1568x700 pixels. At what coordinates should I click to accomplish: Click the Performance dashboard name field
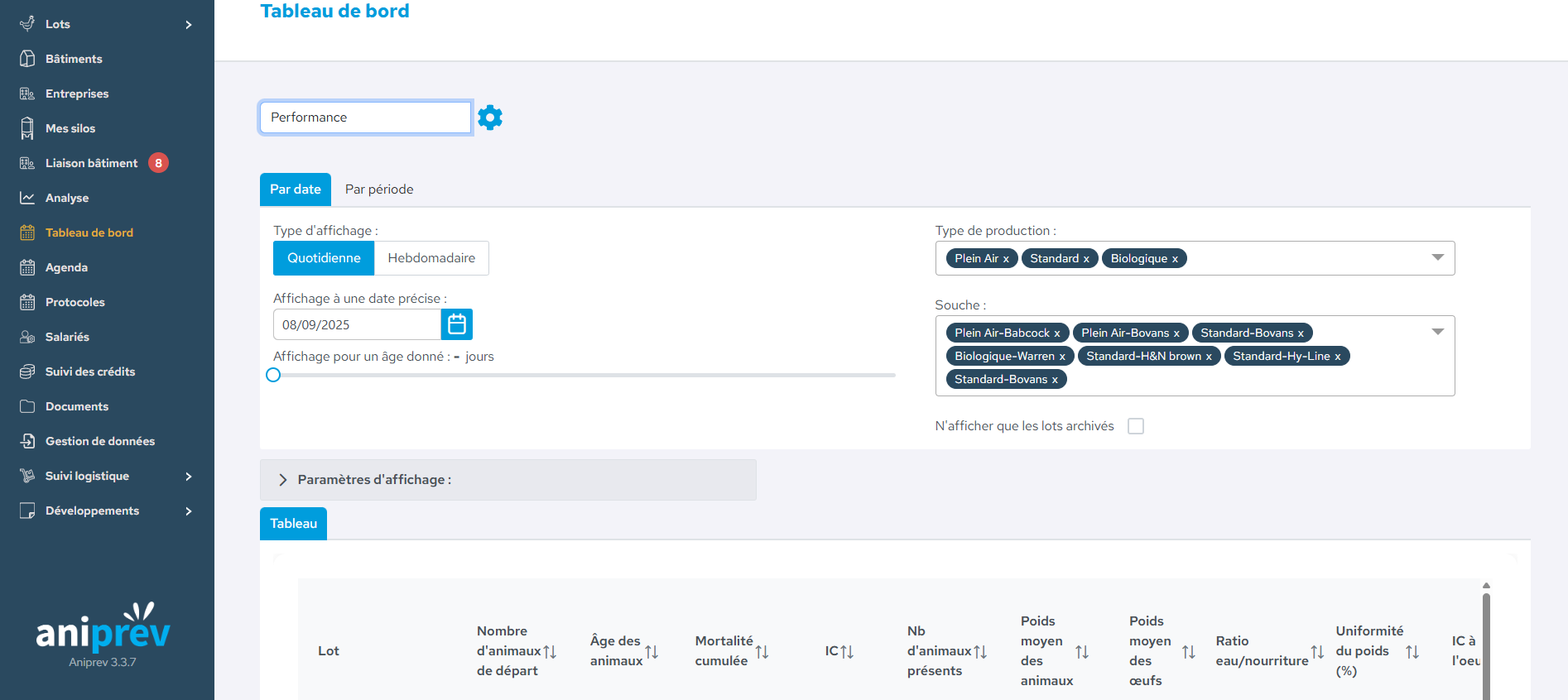tap(365, 117)
